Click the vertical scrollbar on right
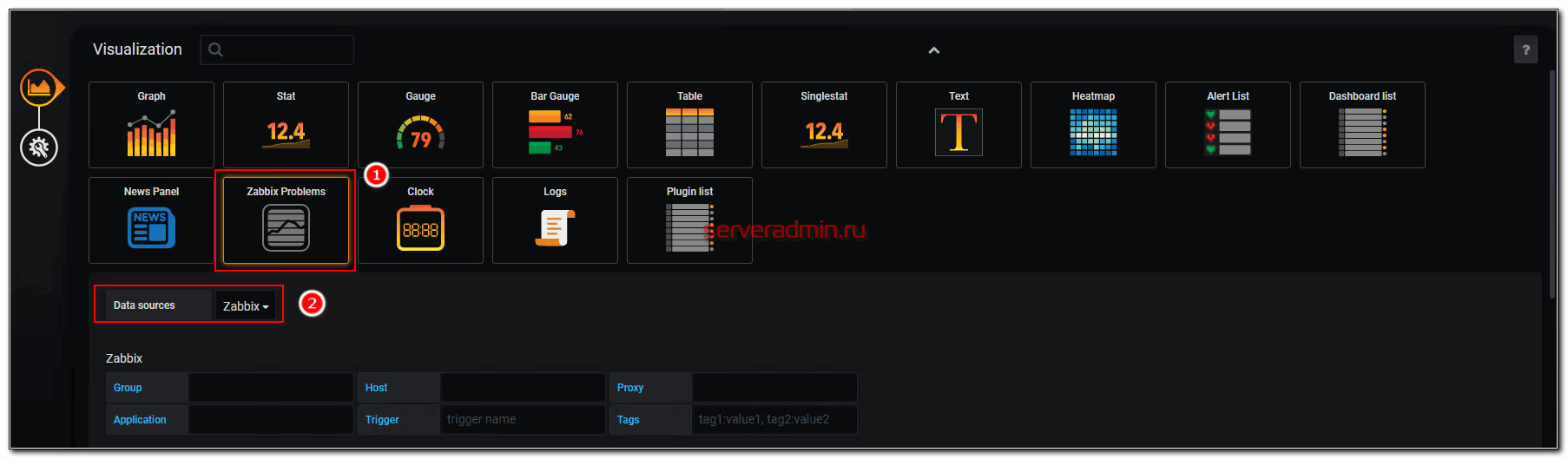The height and width of the screenshot is (459, 1568). click(x=1552, y=185)
